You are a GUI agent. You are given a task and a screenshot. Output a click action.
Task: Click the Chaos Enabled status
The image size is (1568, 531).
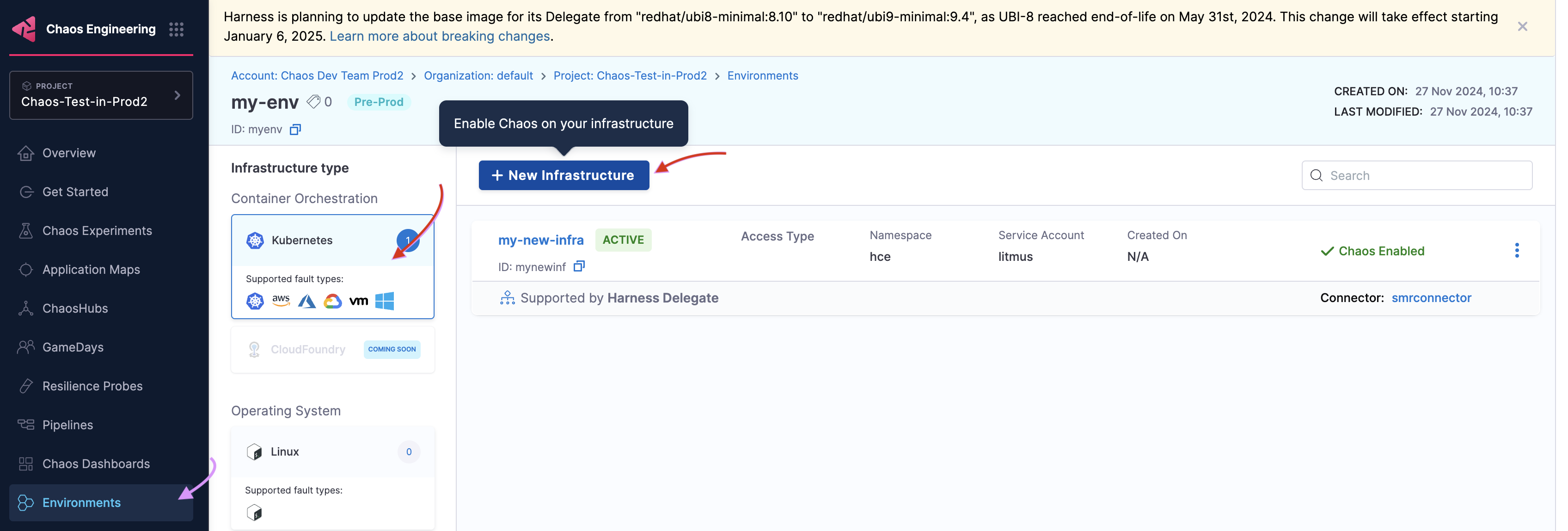1372,252
